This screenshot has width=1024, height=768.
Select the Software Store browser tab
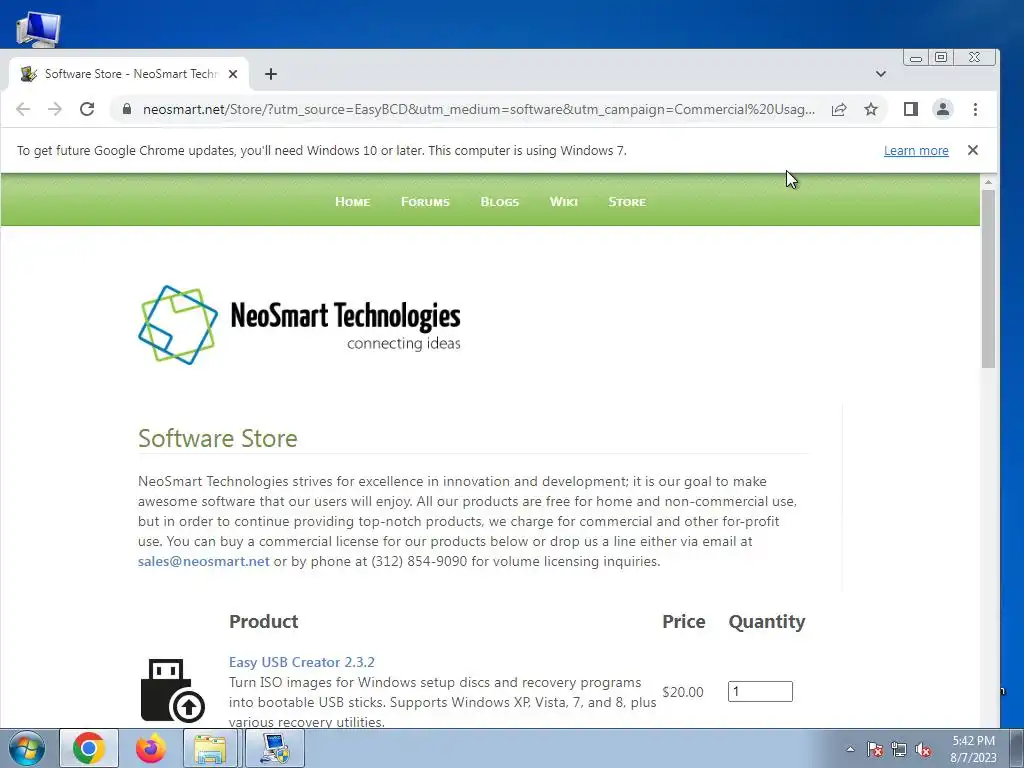129,74
